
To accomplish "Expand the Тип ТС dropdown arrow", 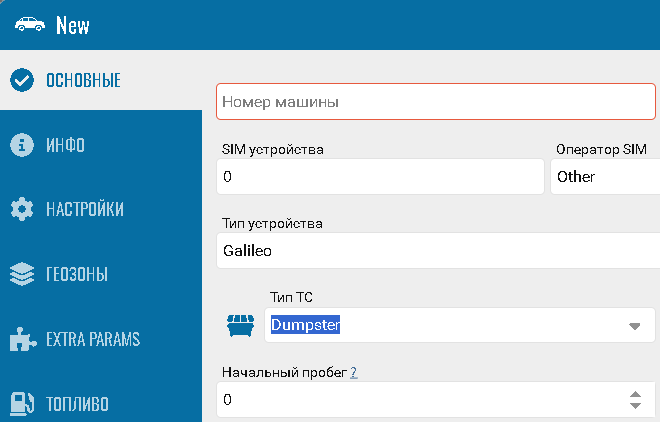I will [634, 326].
